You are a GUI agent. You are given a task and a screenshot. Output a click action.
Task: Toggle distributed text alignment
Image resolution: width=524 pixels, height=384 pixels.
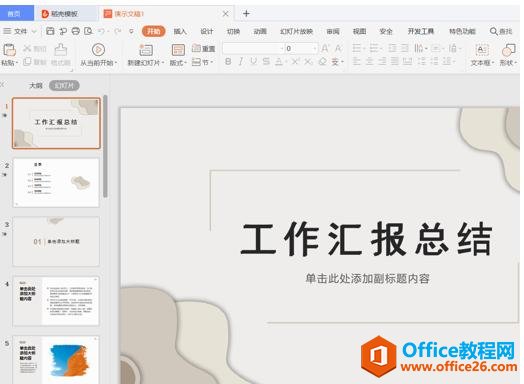point(407,61)
